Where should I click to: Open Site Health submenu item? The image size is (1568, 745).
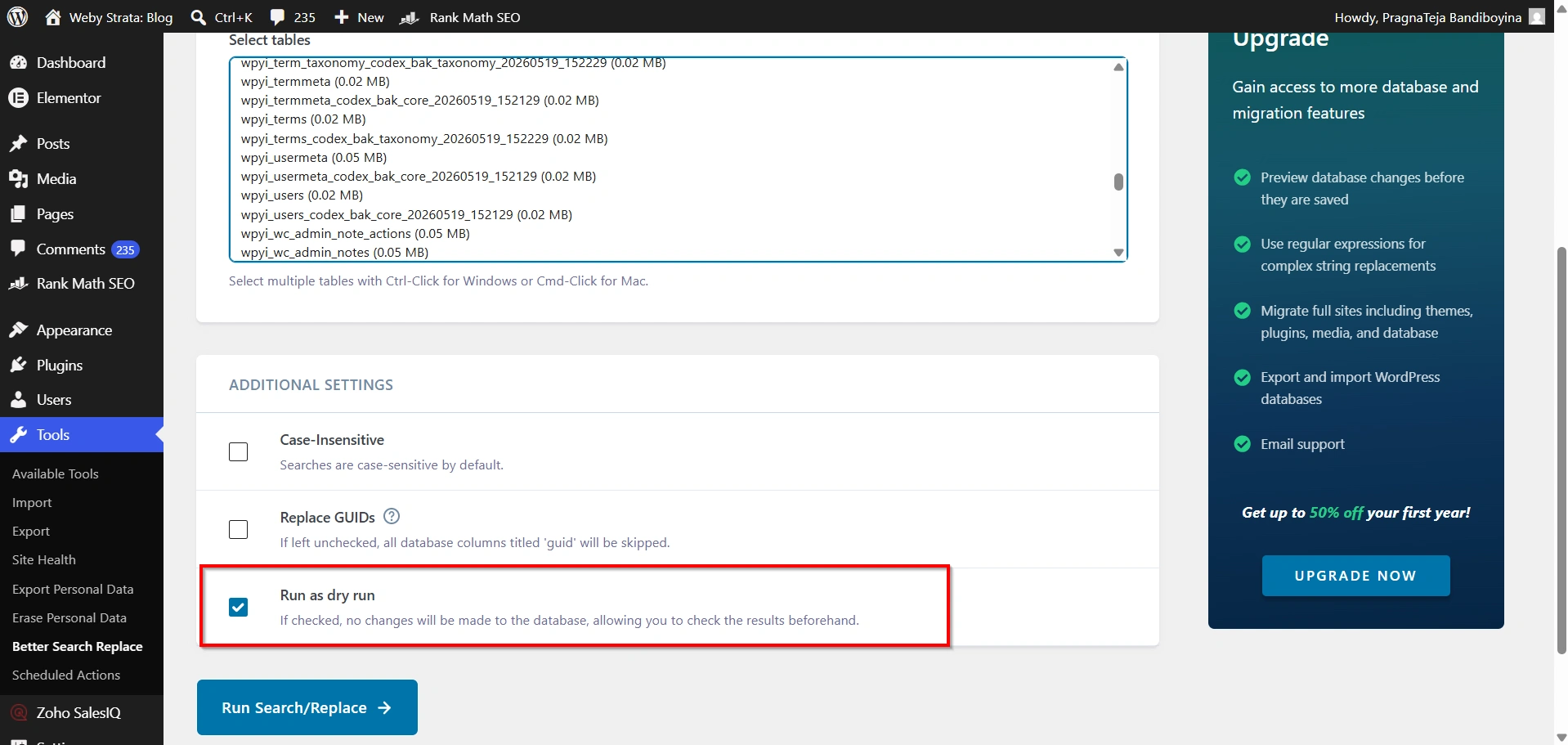[x=44, y=560]
